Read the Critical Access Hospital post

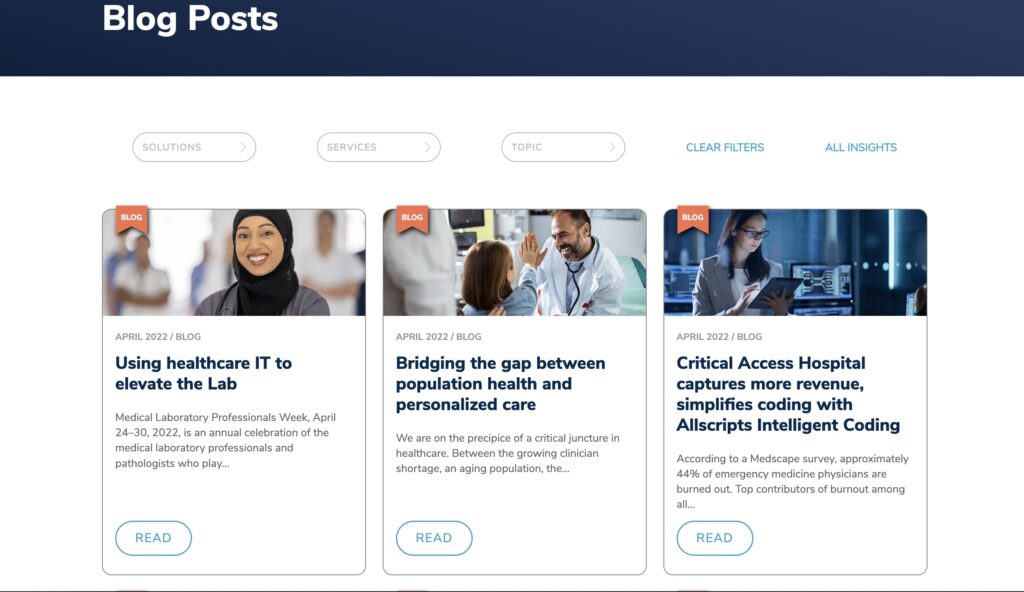pos(714,538)
